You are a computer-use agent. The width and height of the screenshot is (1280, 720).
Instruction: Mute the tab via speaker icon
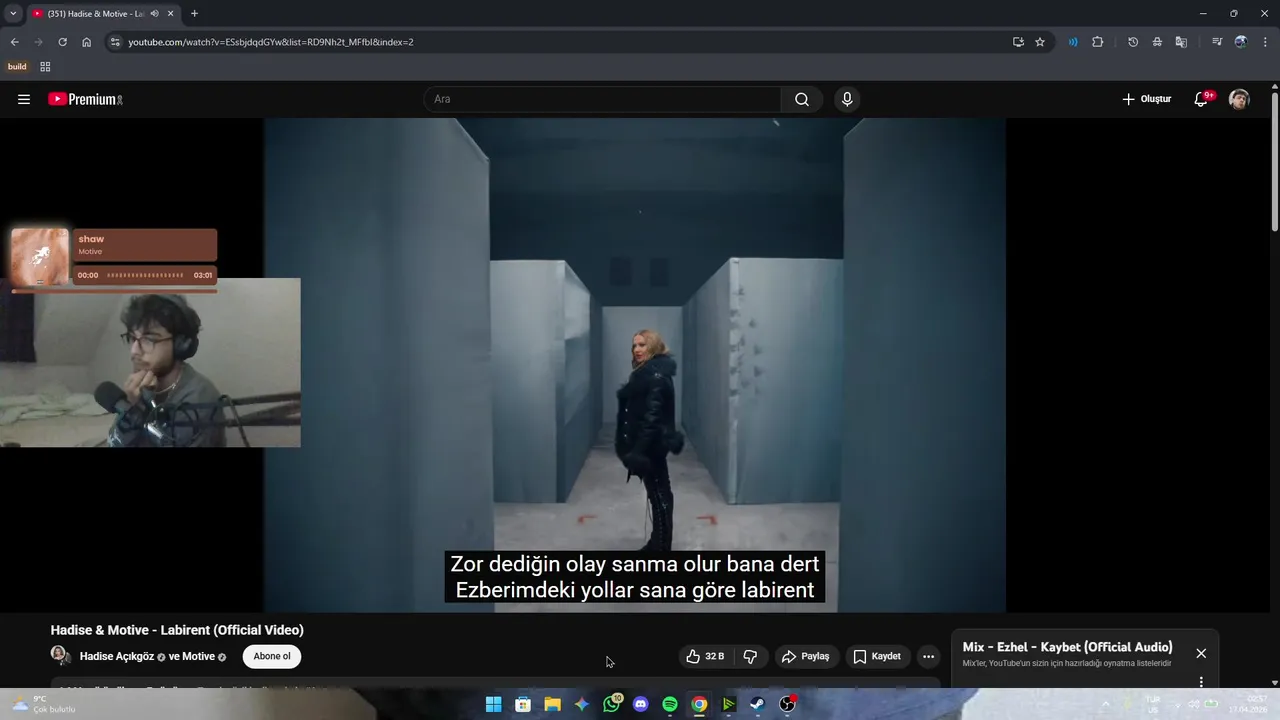(154, 14)
